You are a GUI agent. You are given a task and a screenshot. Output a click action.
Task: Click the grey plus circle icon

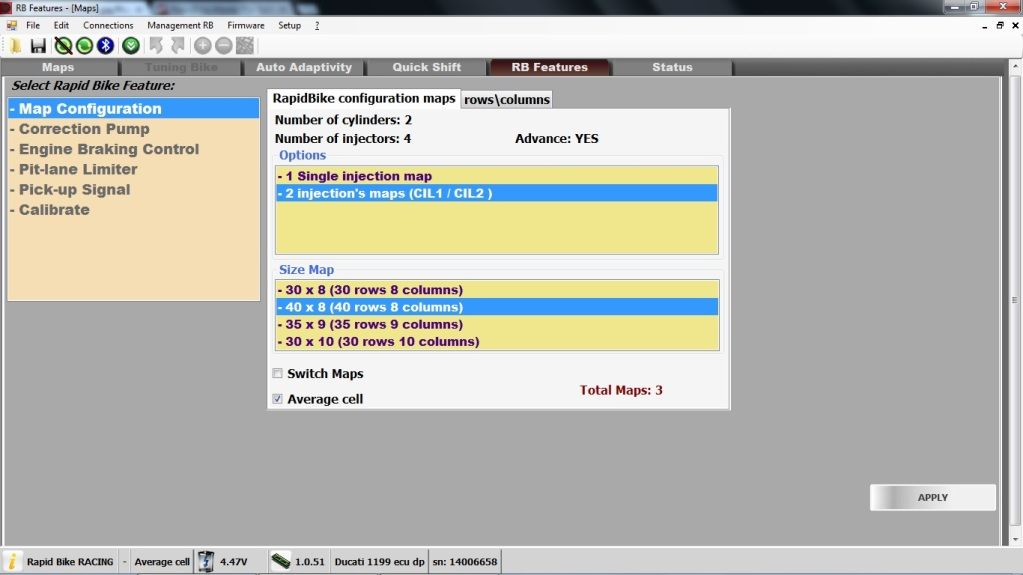(202, 46)
